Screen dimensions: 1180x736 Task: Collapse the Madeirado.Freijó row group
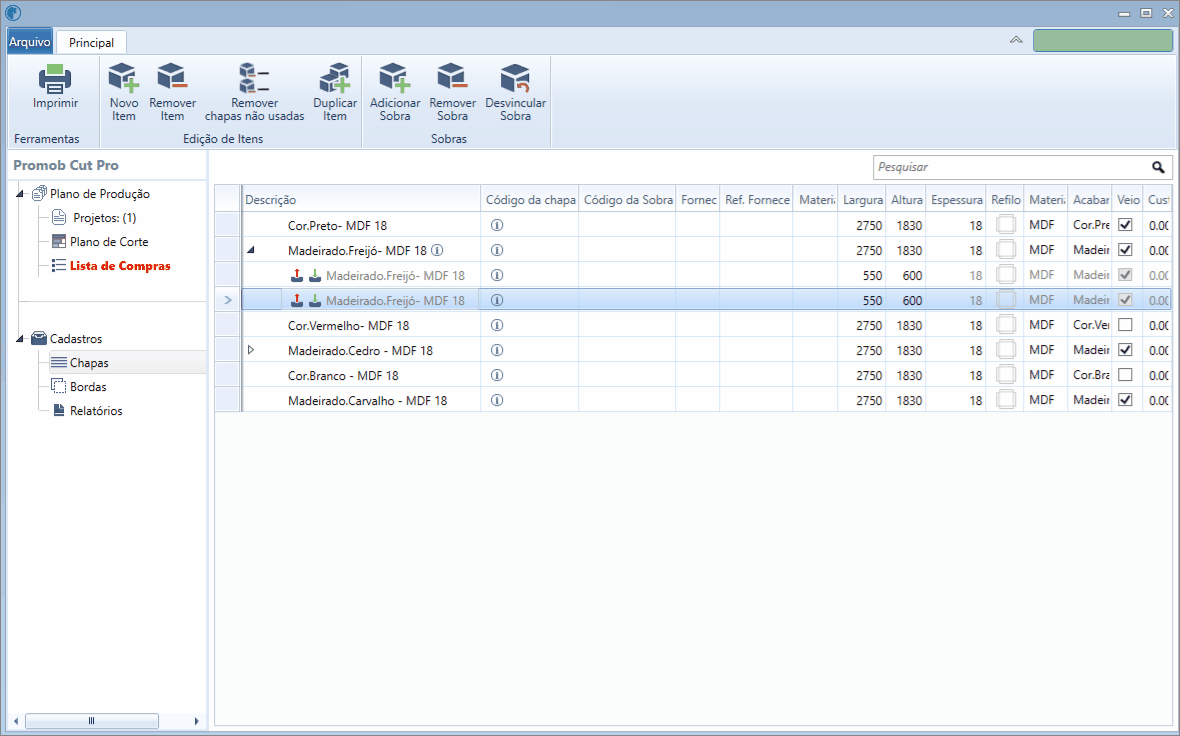251,250
